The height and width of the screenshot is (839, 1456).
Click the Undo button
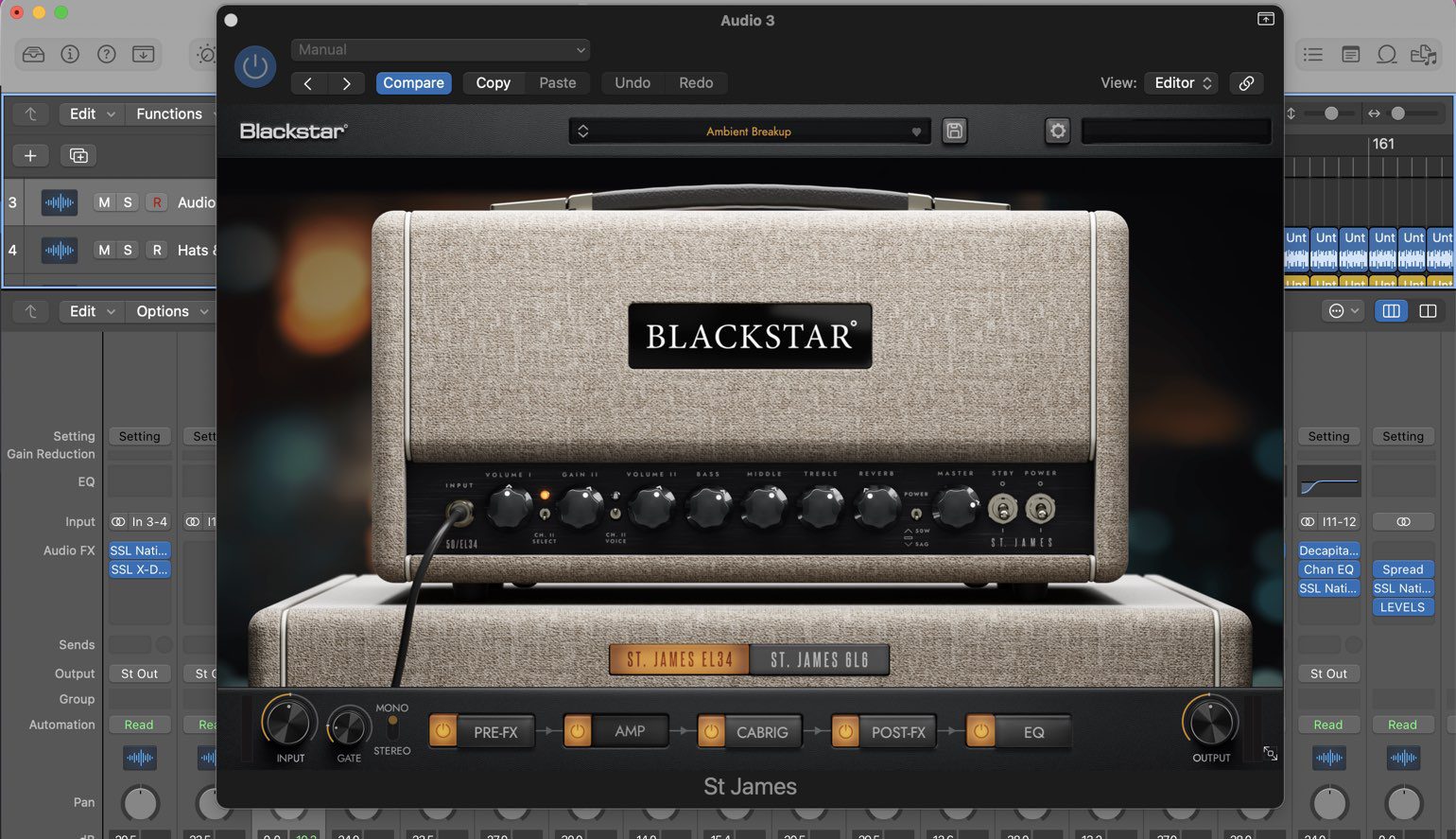coord(632,83)
